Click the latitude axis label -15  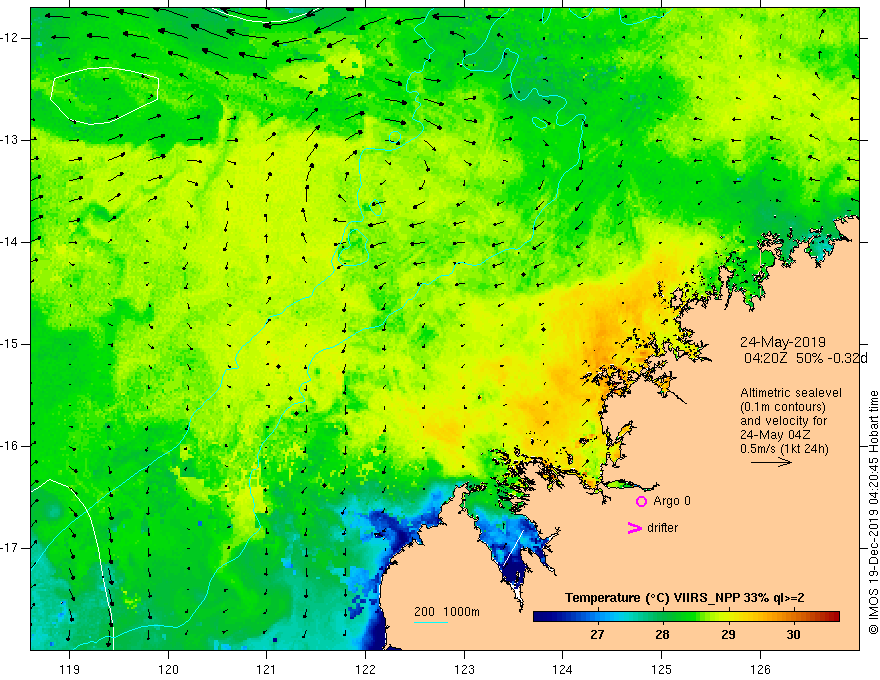pos(10,344)
